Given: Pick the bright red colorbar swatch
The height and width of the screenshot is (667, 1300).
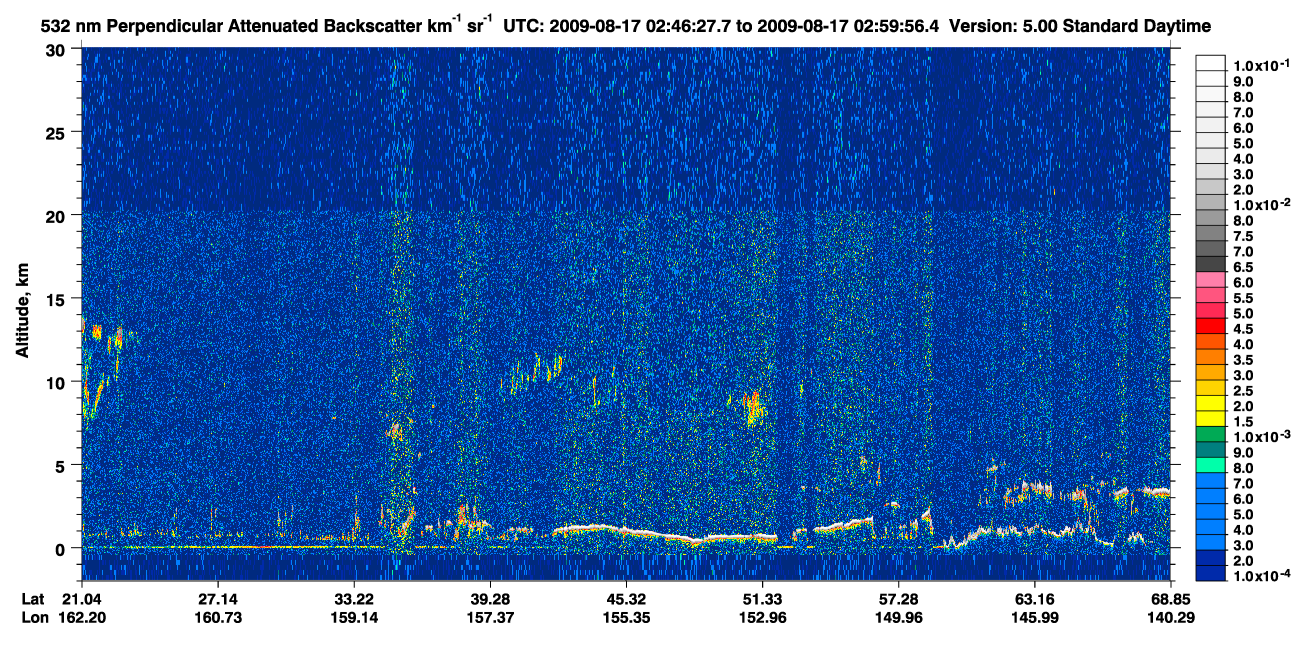Looking at the screenshot, I should point(1211,325).
